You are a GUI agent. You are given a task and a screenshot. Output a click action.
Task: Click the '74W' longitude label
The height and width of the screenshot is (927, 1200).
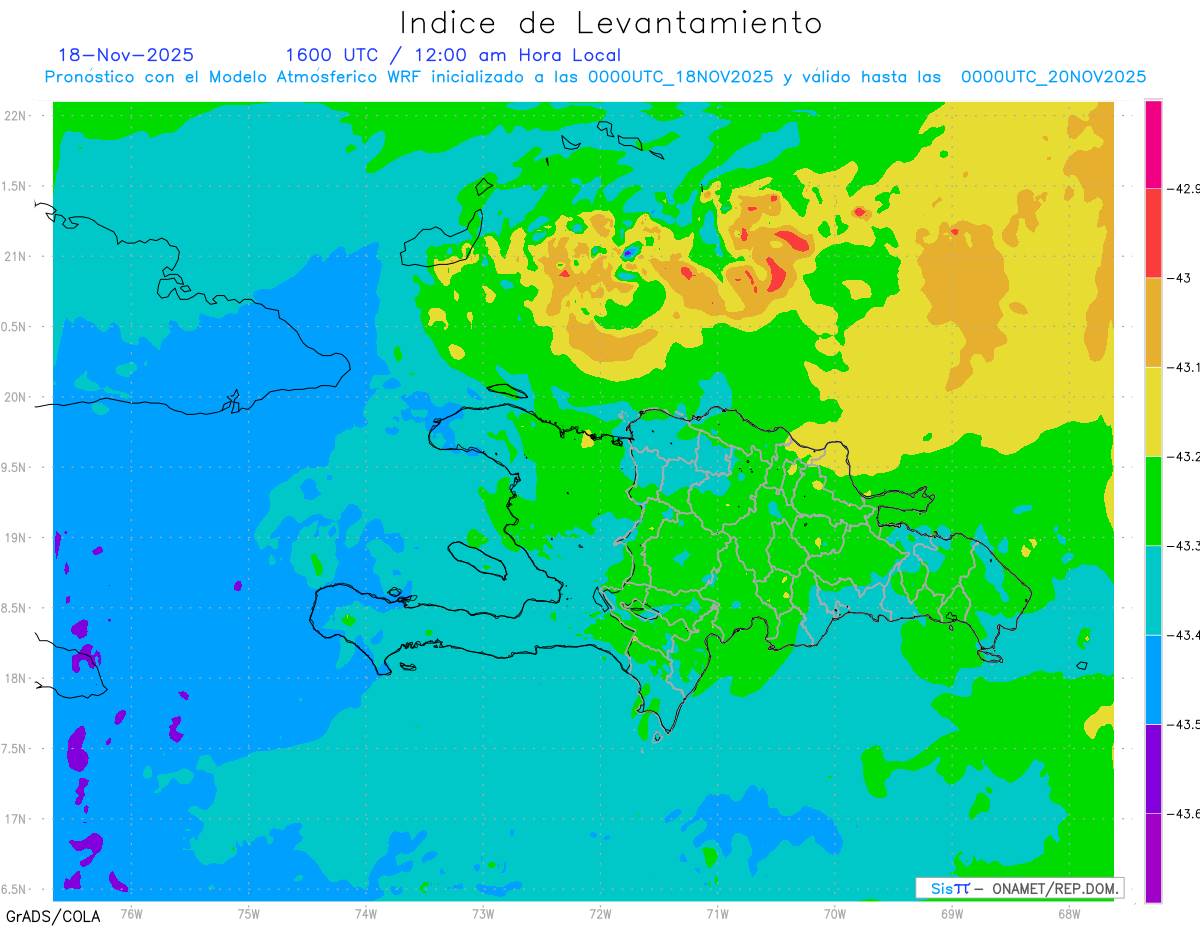[365, 913]
